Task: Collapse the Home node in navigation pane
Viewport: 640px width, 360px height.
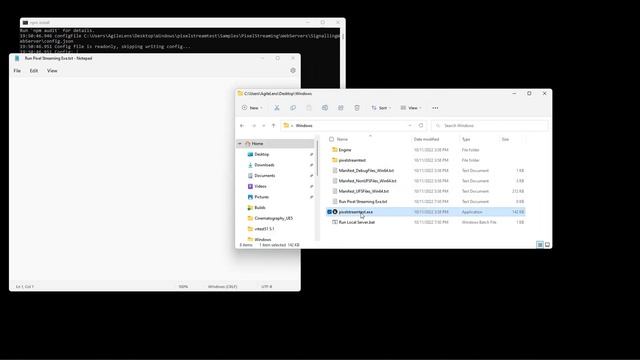Action: [x=240, y=144]
